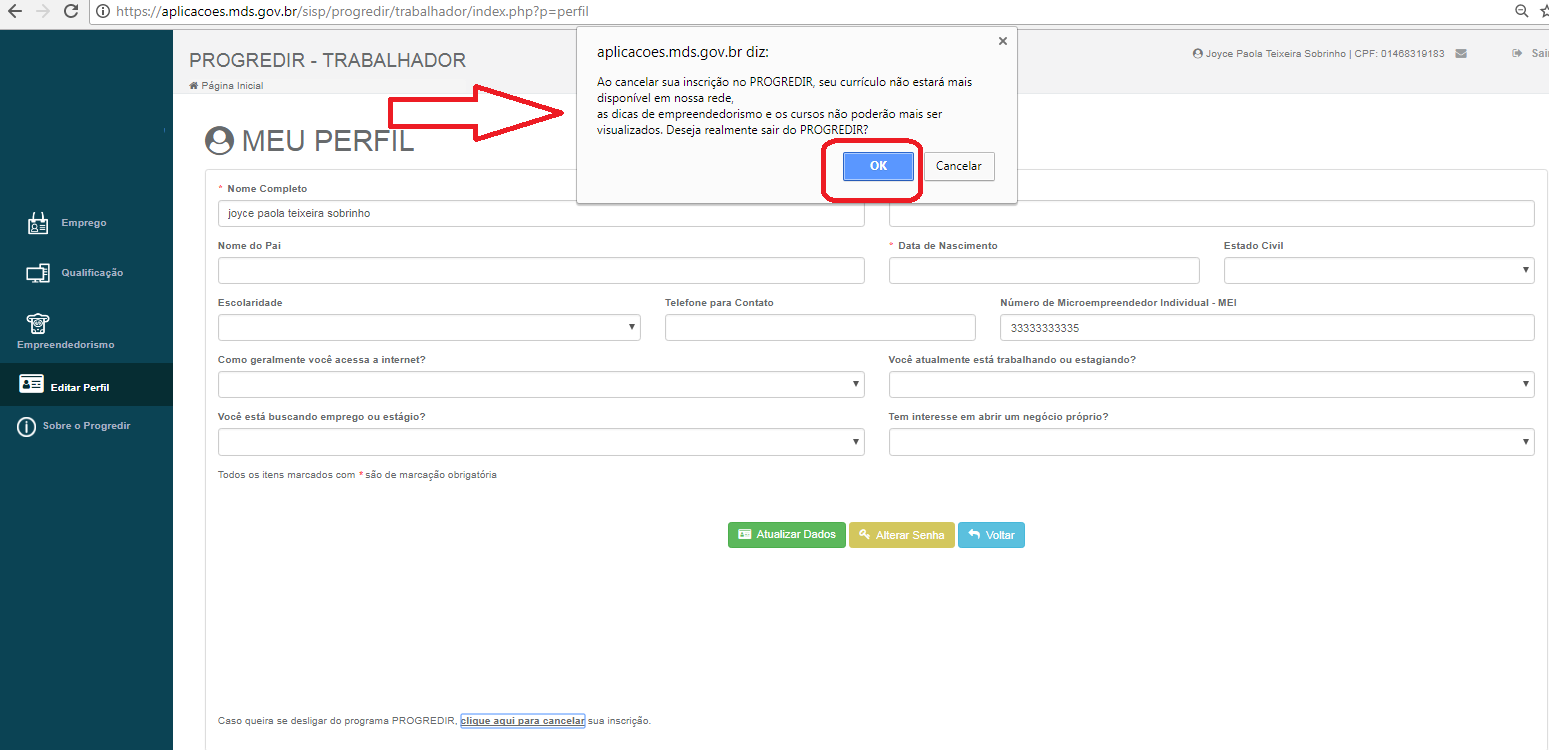The image size is (1549, 750).
Task: Close the dialog with the X icon
Action: [1002, 41]
